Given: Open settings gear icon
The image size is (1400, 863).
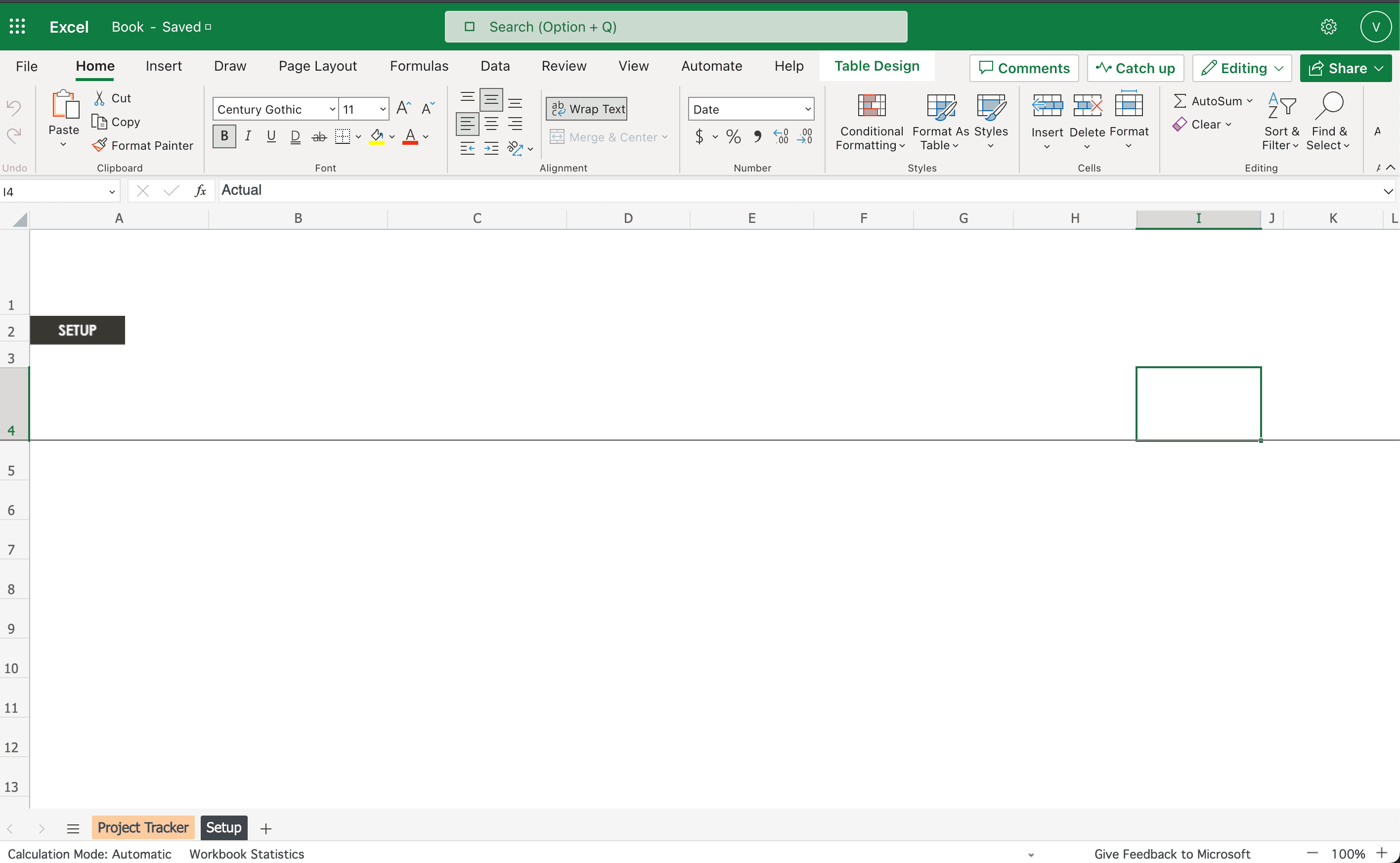Looking at the screenshot, I should click(1329, 27).
